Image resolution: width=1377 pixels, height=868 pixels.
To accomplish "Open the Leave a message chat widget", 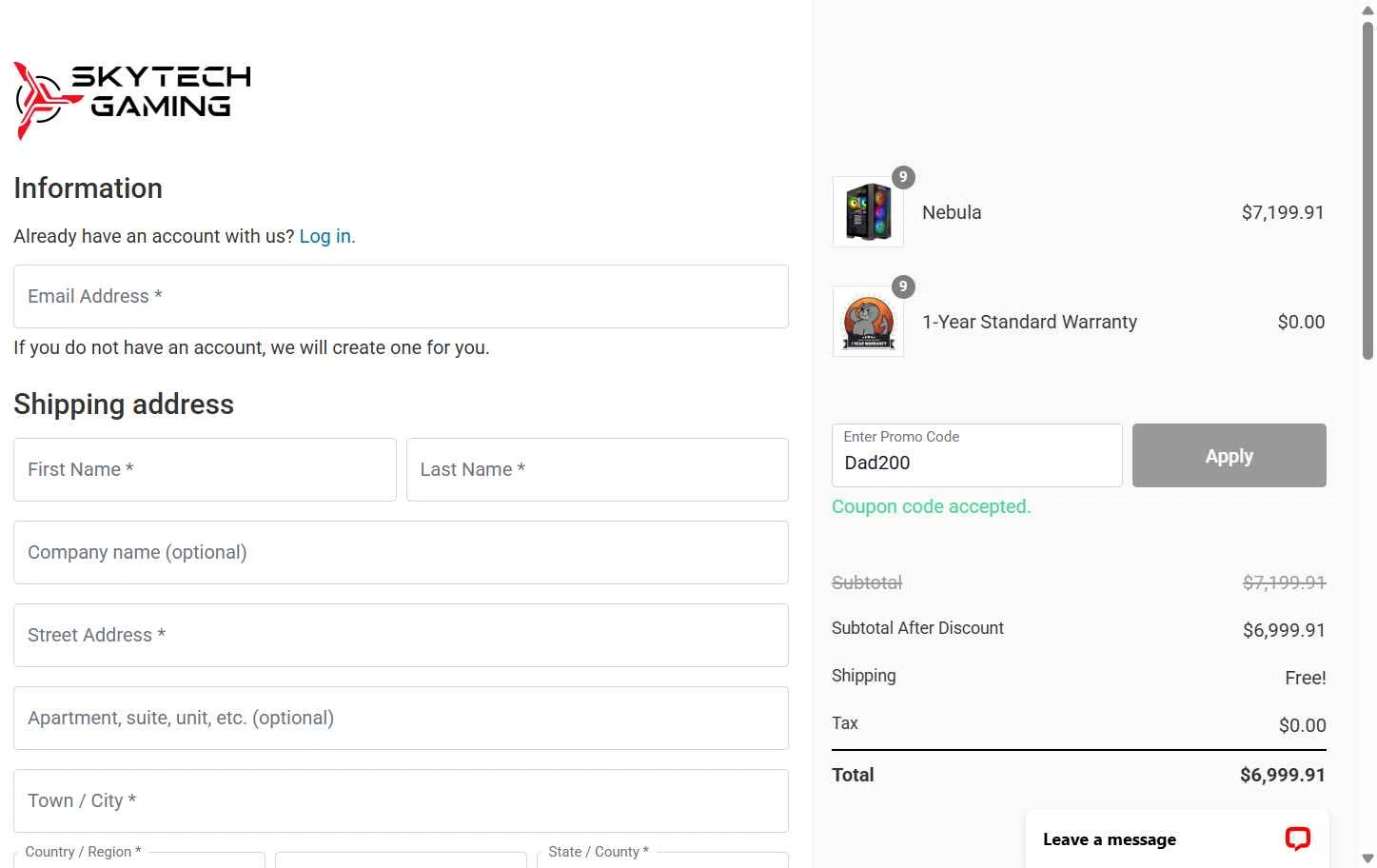I will point(1110,839).
